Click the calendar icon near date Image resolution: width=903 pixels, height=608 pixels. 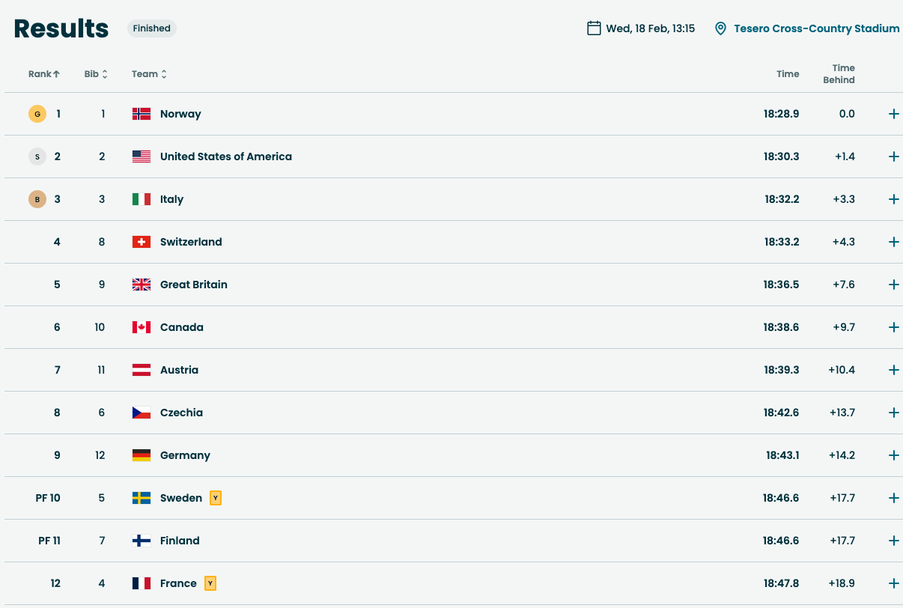click(594, 28)
